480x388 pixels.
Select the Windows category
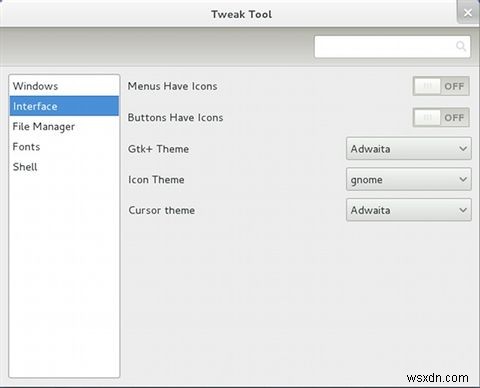(x=64, y=86)
